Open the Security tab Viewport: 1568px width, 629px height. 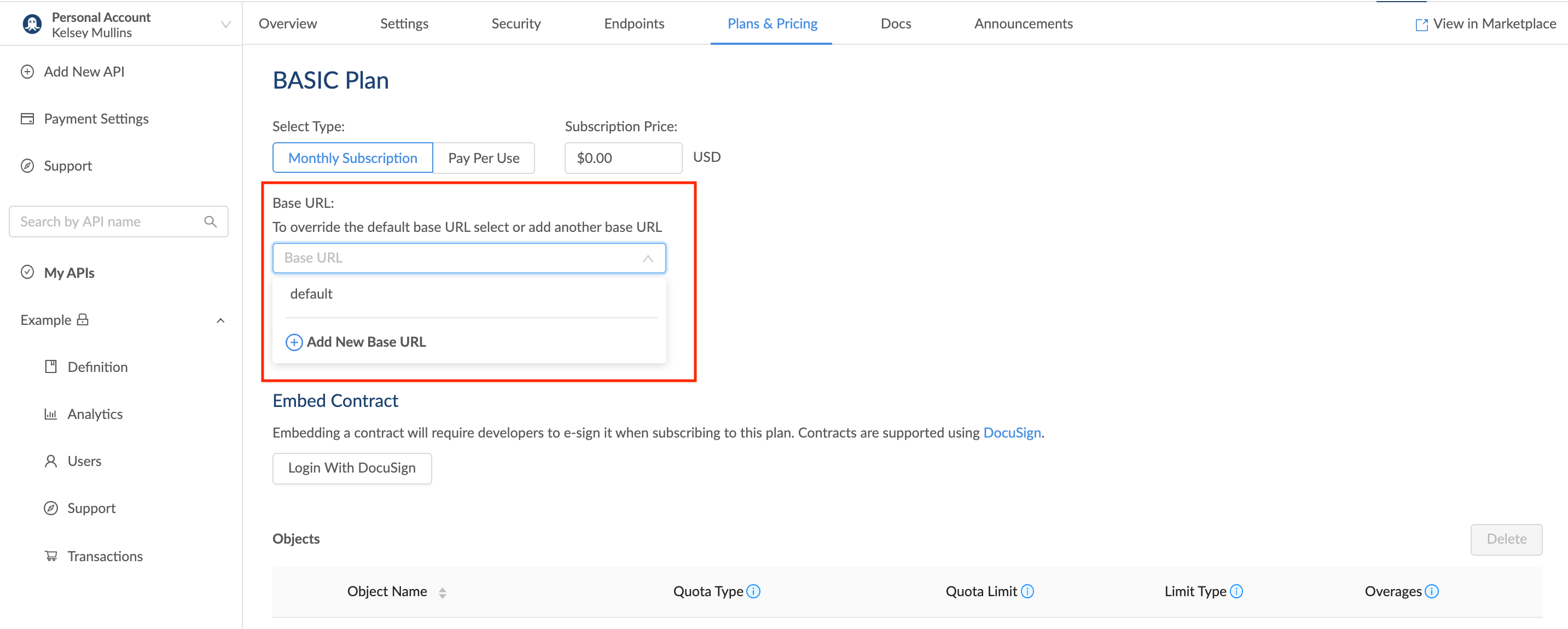[515, 24]
